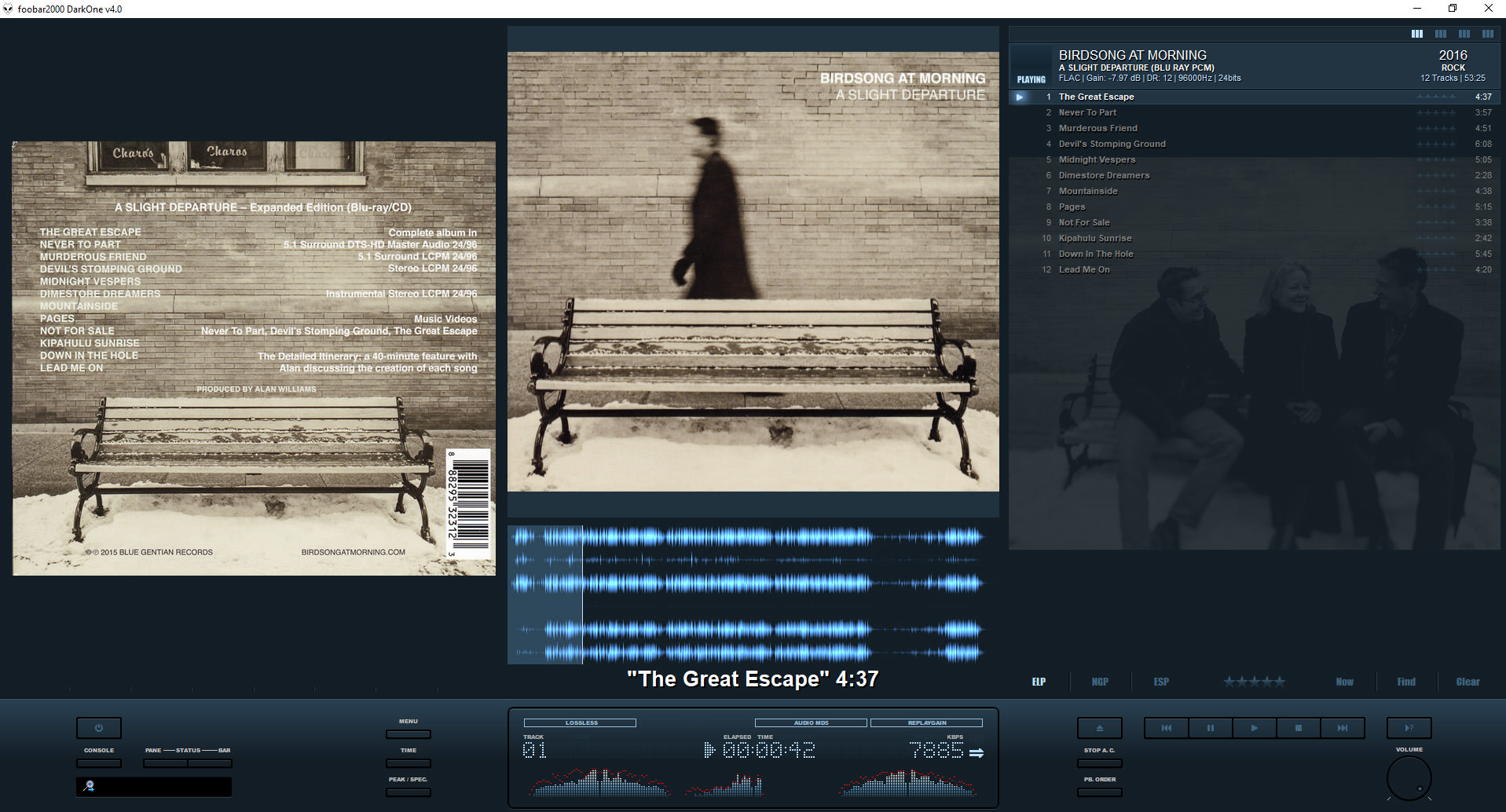
Task: Click the Now button
Action: pyautogui.click(x=1345, y=682)
